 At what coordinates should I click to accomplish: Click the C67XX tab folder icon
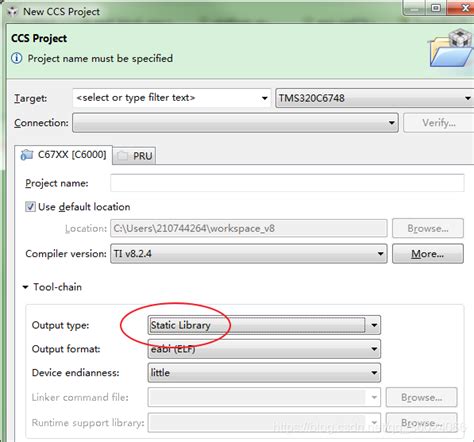tap(27, 155)
